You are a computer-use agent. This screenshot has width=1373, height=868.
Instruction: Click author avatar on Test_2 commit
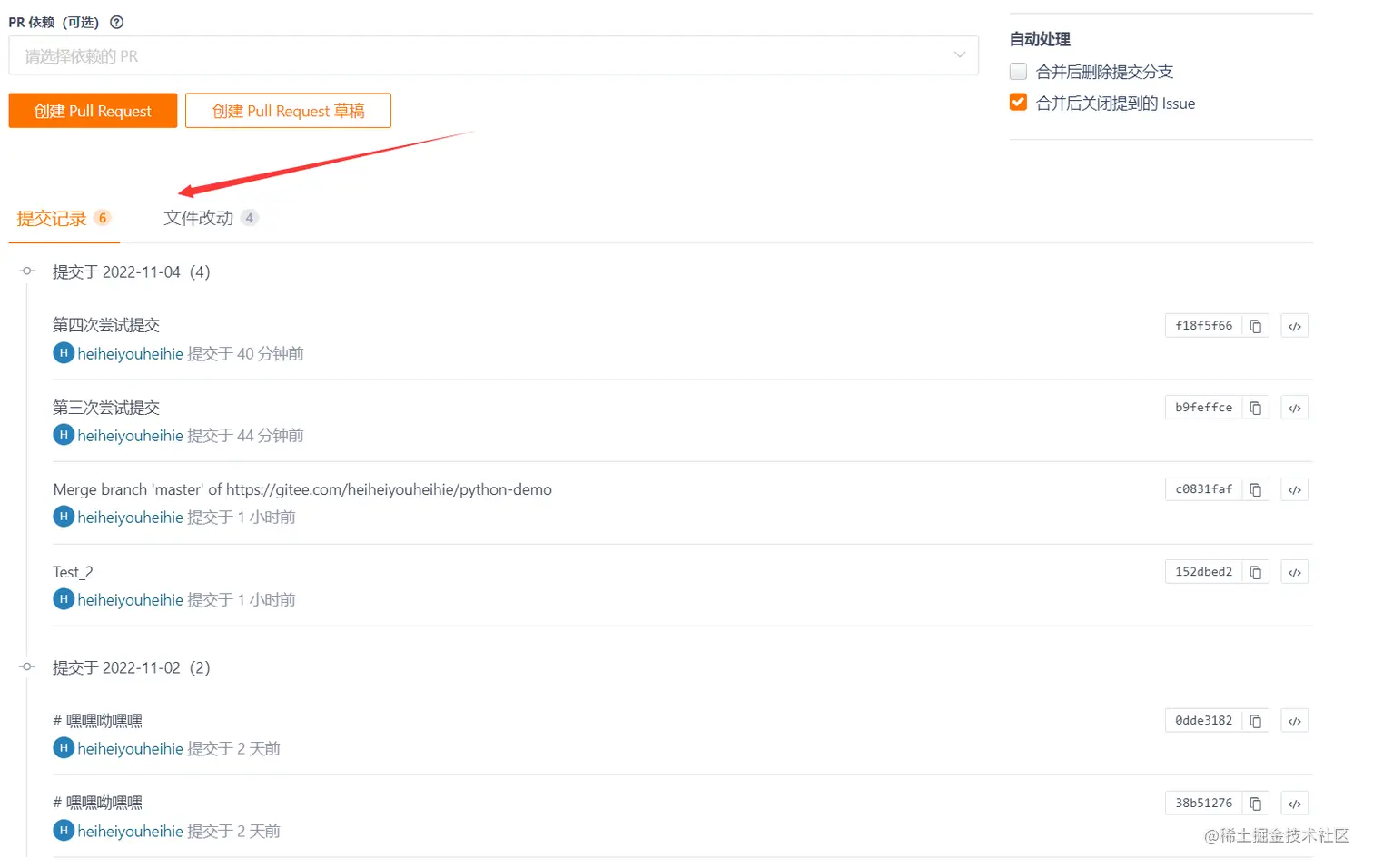point(64,599)
